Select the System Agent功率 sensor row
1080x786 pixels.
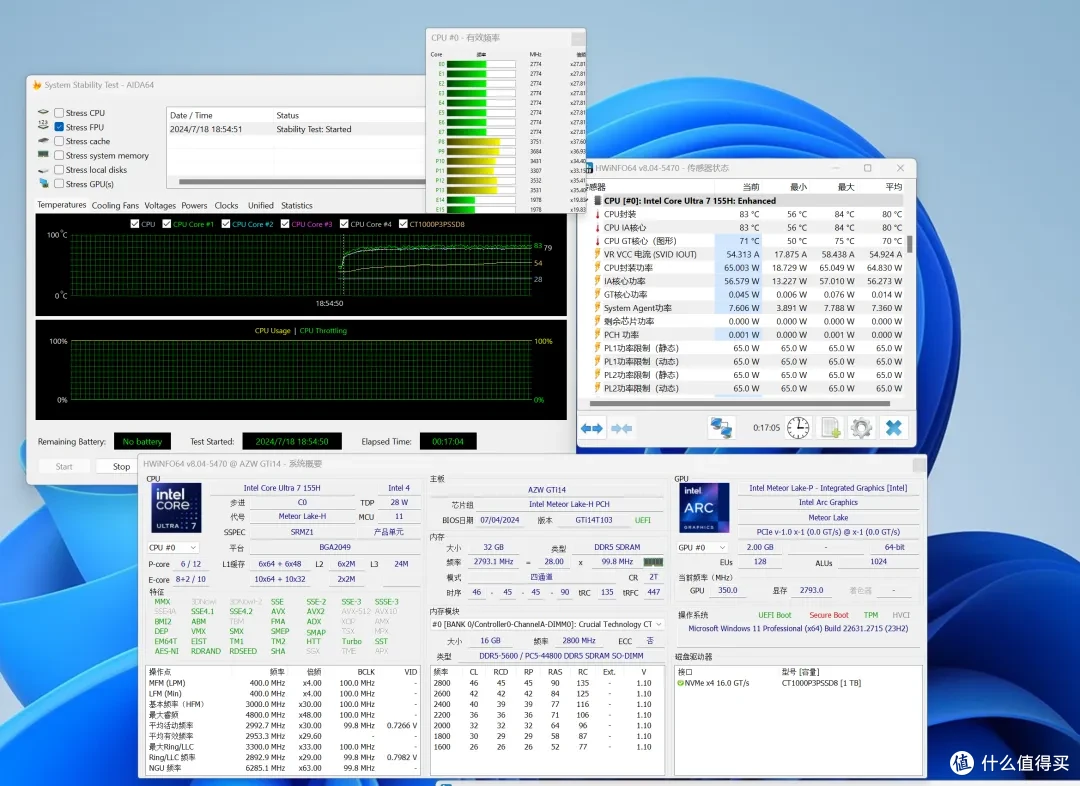(748, 308)
